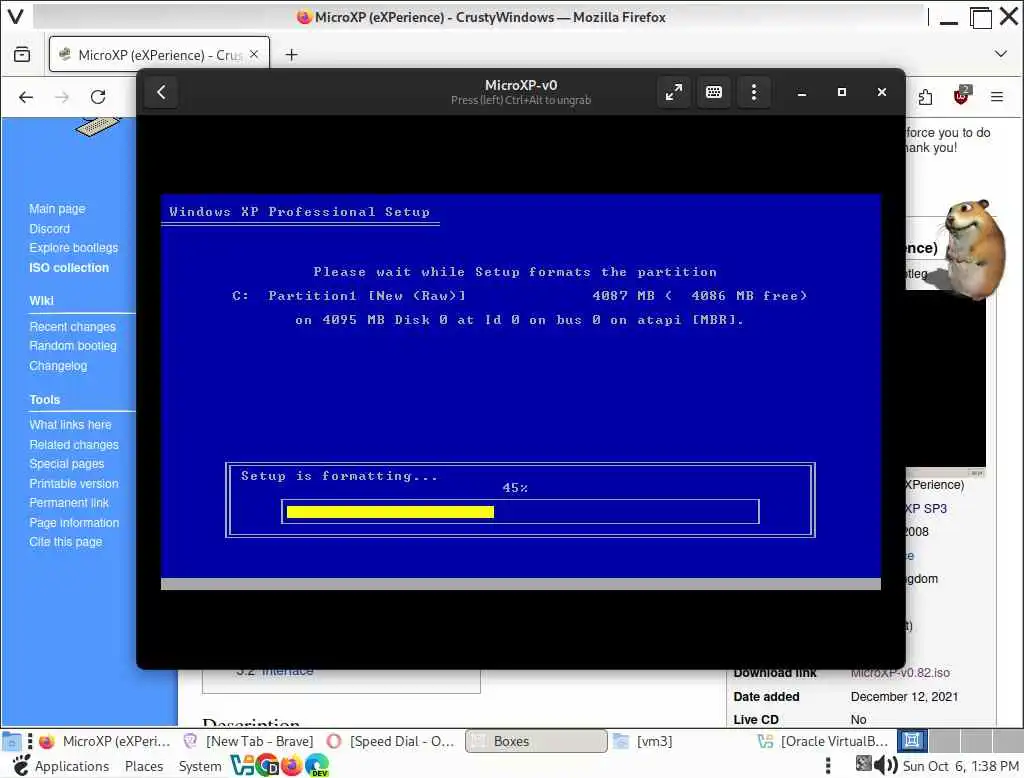Open Explore bootlegs link
1024x778 pixels.
pos(73,248)
